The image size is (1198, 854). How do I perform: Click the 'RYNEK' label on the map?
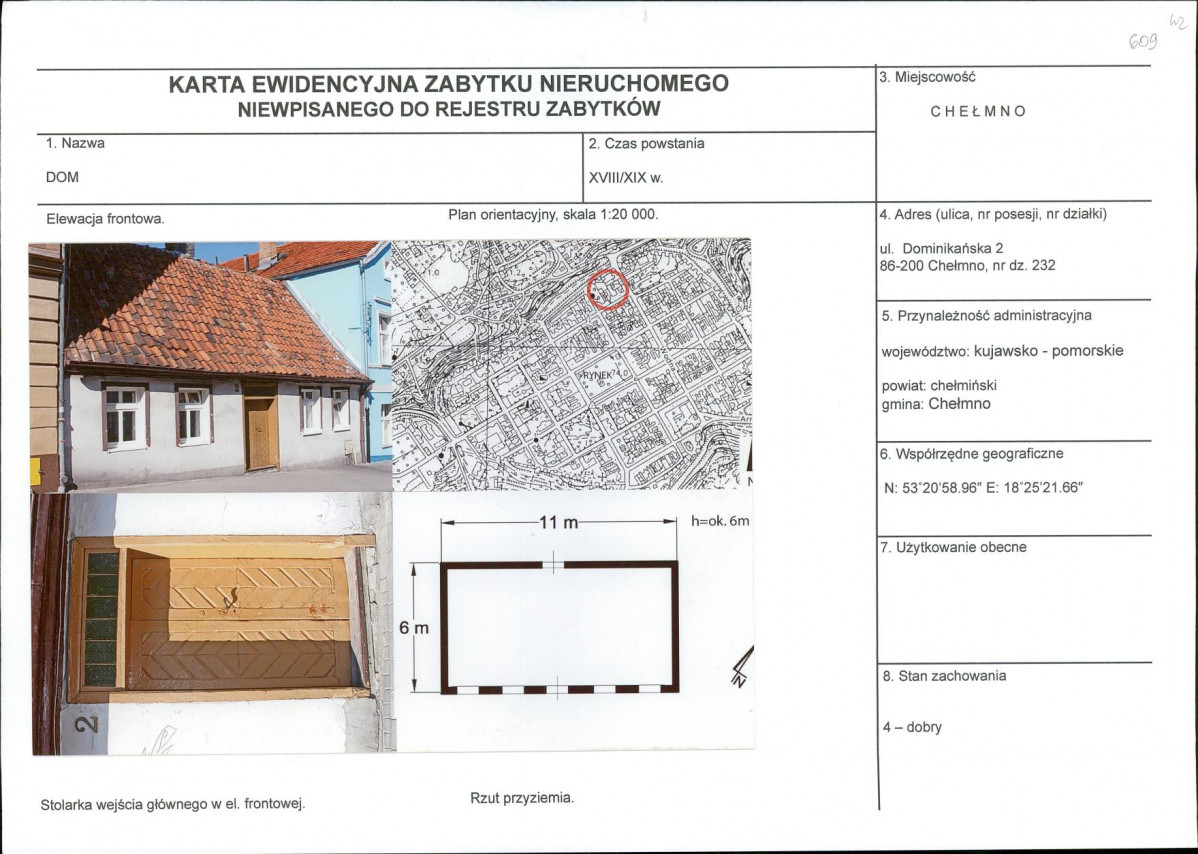pyautogui.click(x=600, y=377)
